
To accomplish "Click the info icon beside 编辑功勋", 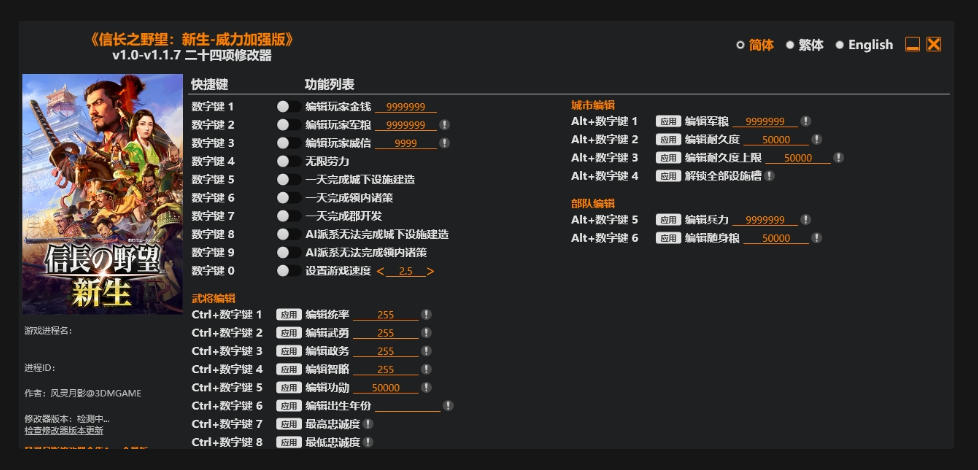I will click(x=426, y=387).
